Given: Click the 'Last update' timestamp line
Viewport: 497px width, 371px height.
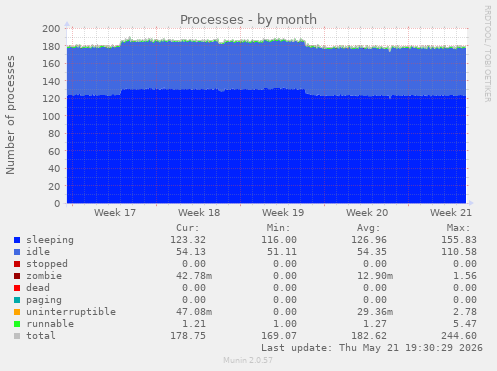Looking at the screenshot, I should tap(372, 348).
